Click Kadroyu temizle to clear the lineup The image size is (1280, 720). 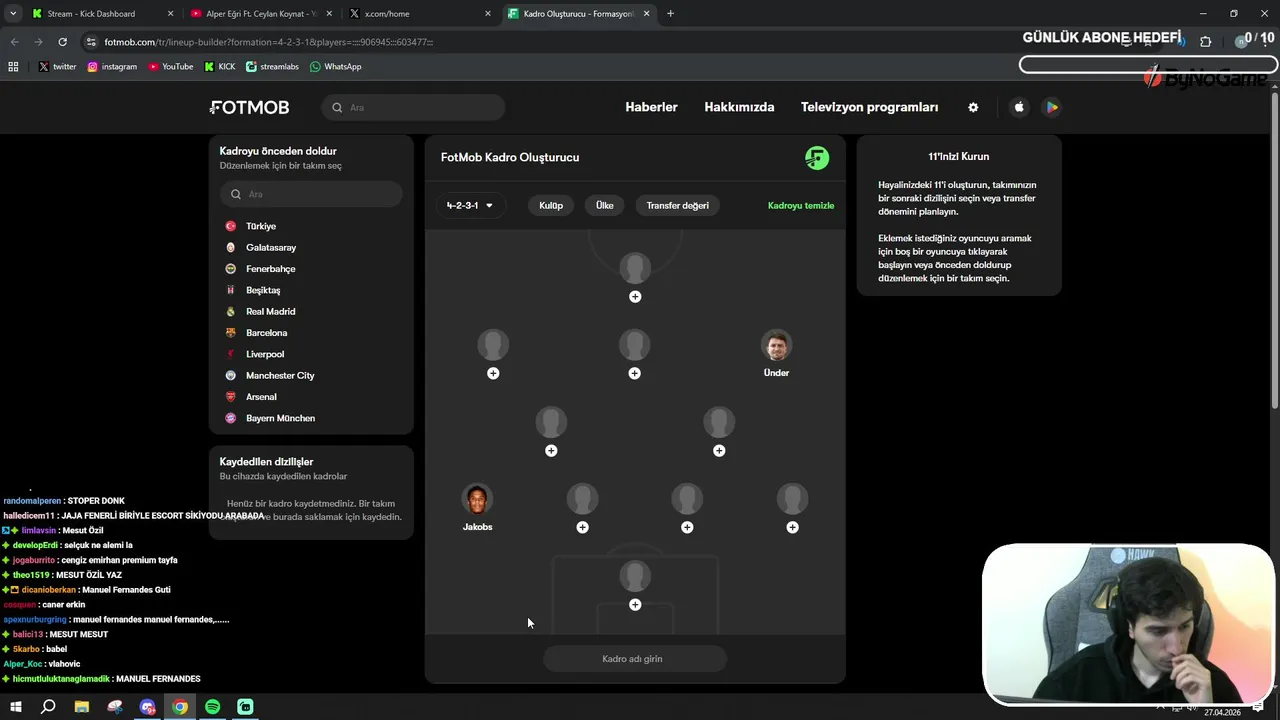pos(801,206)
